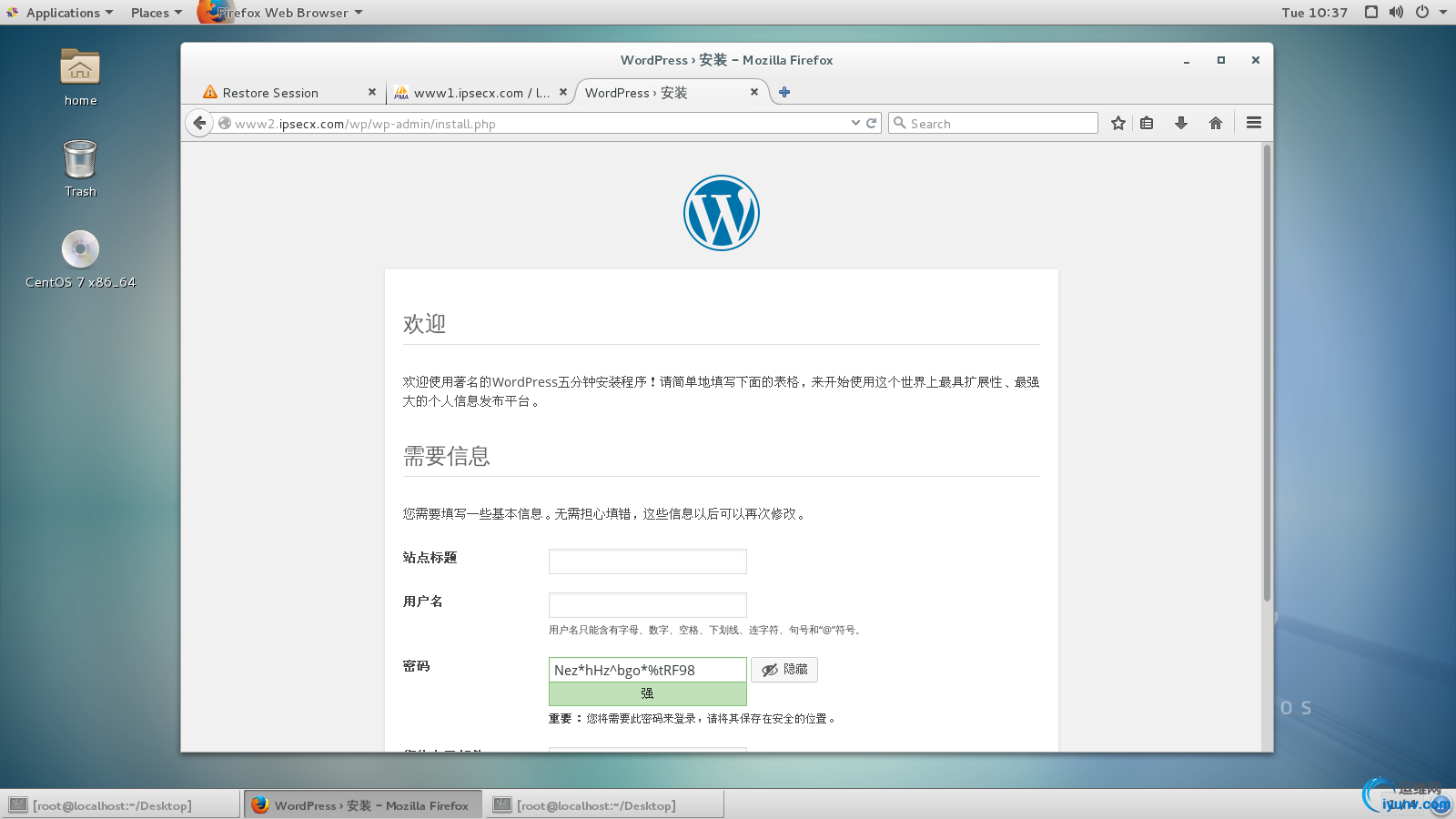Screen dimensions: 1456x819
Task: Click the 站点标题 label
Action: (430, 557)
